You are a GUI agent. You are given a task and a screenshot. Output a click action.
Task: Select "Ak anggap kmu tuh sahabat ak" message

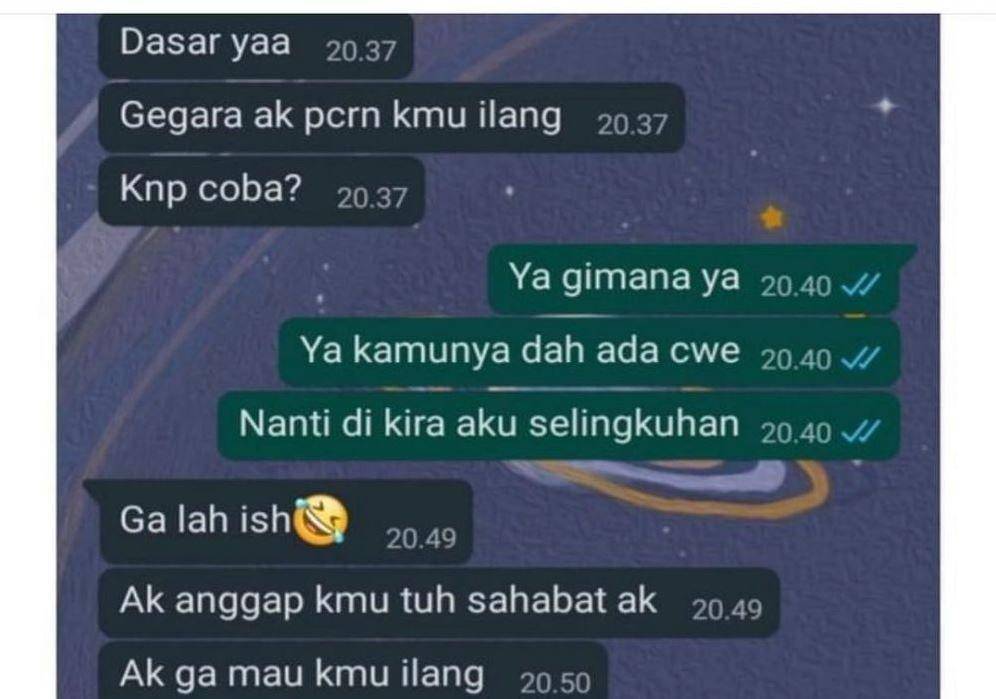click(x=439, y=602)
